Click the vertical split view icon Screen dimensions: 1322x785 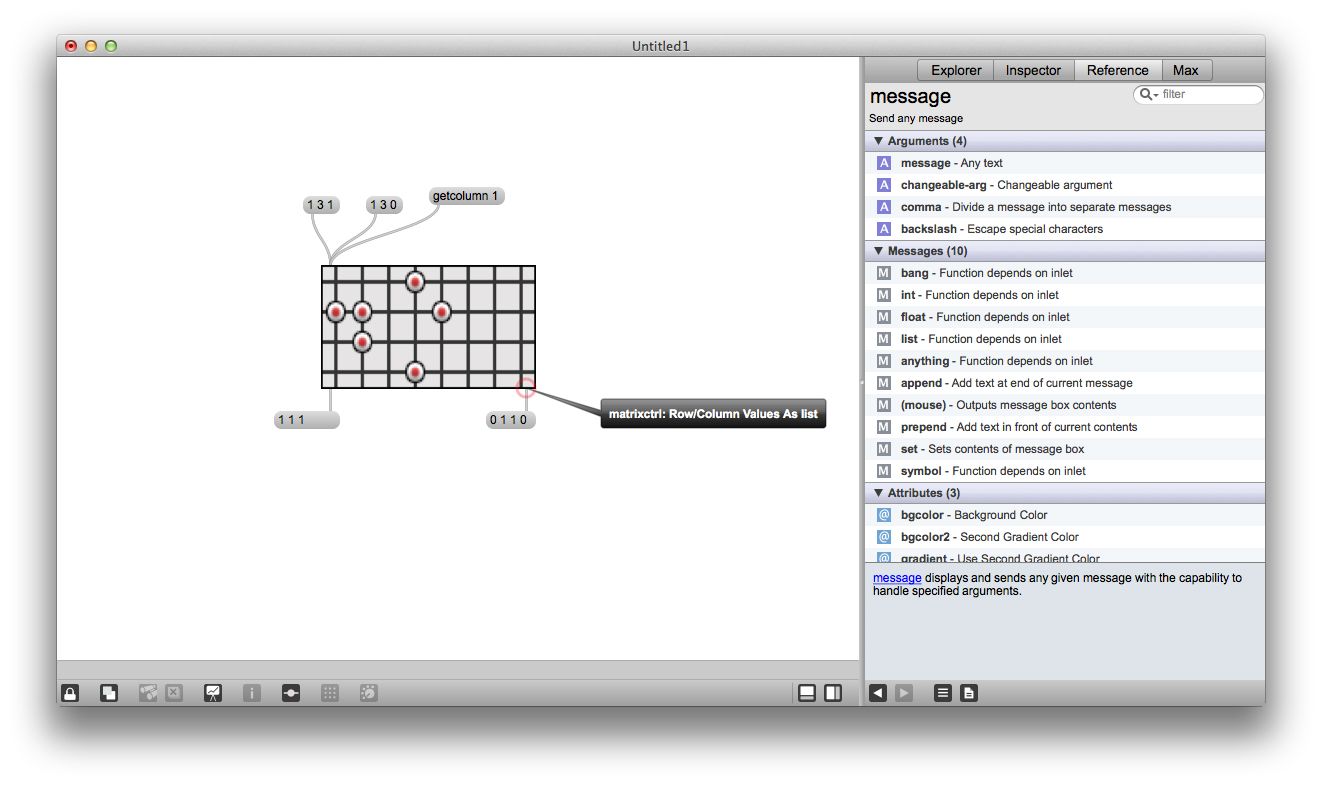click(x=831, y=692)
